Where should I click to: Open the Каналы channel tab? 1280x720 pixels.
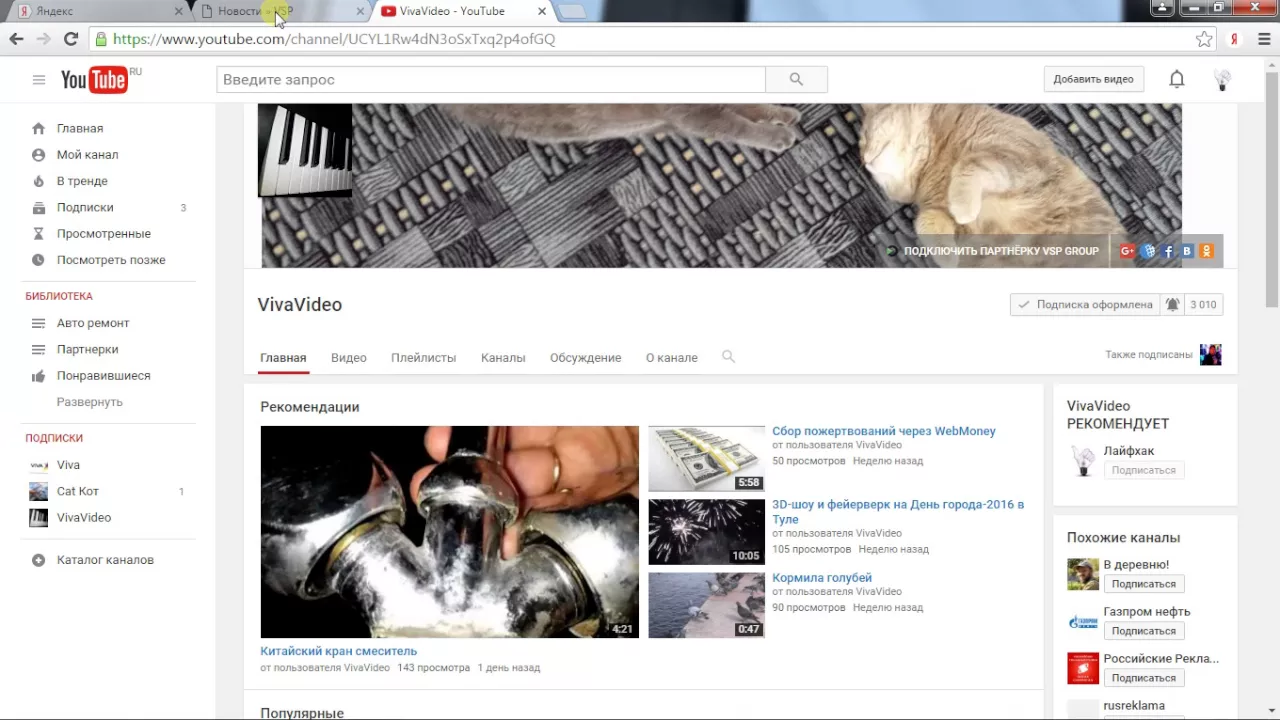click(503, 358)
